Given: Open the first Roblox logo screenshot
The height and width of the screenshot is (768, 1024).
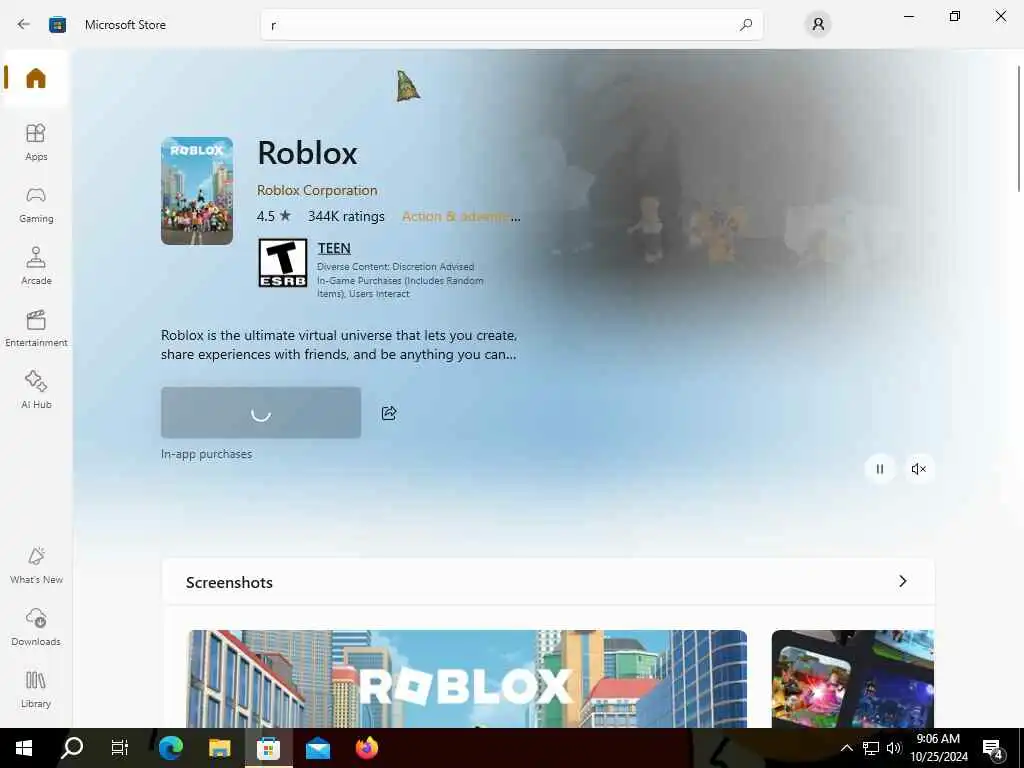Looking at the screenshot, I should tap(466, 679).
